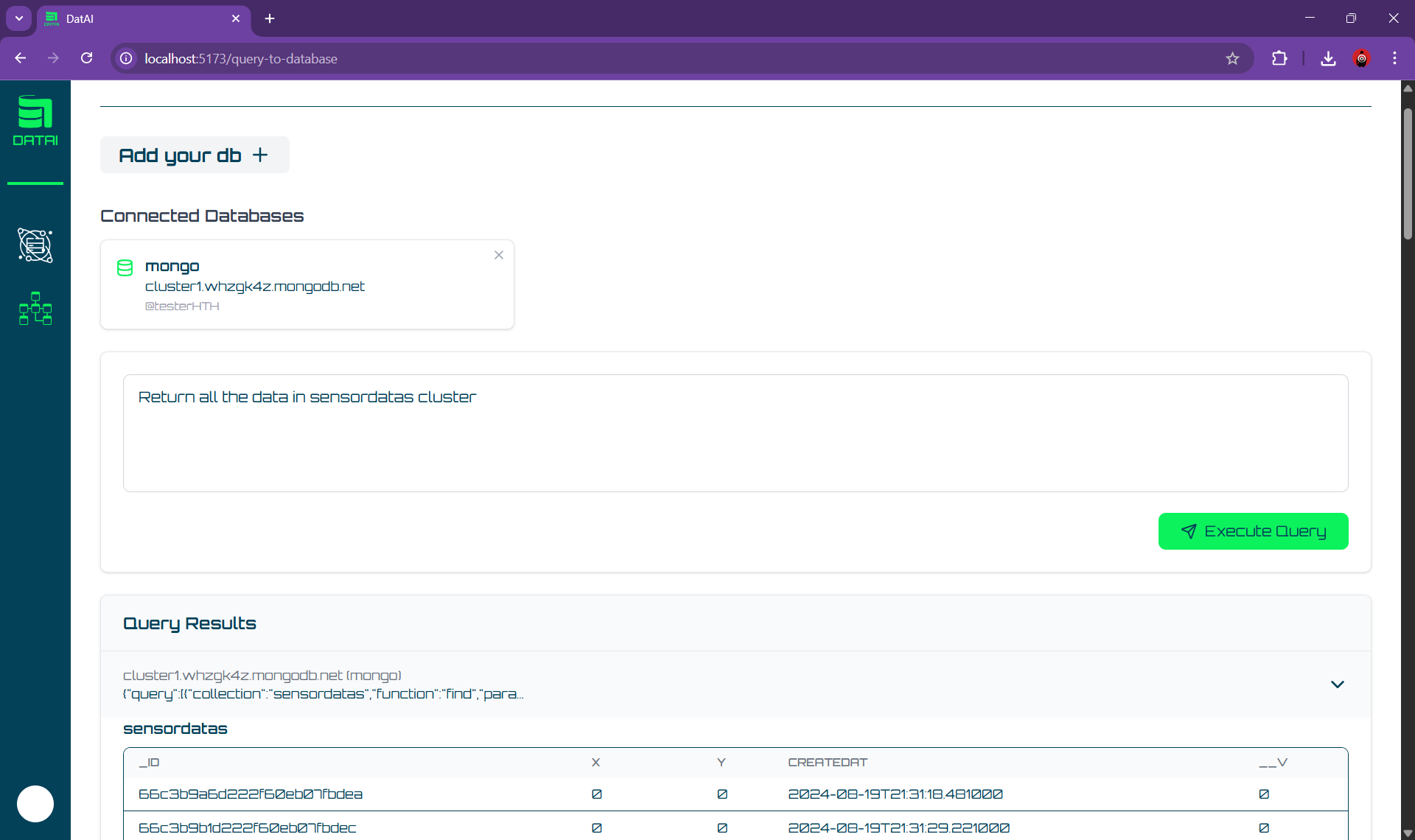1415x840 pixels.
Task: Bookmark this page with star icon
Action: click(1232, 59)
